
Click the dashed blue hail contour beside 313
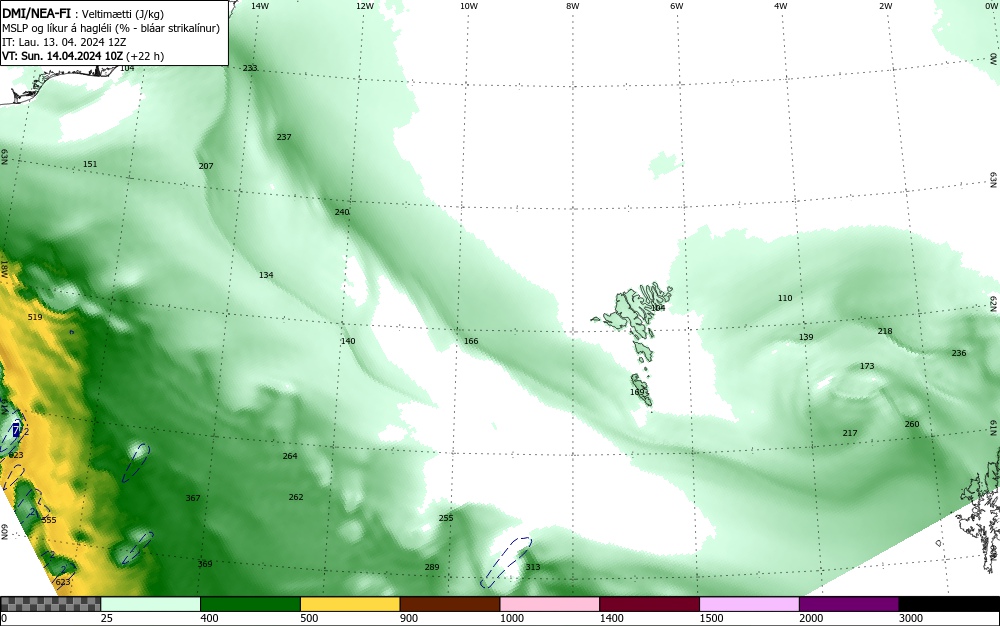[x=506, y=562]
